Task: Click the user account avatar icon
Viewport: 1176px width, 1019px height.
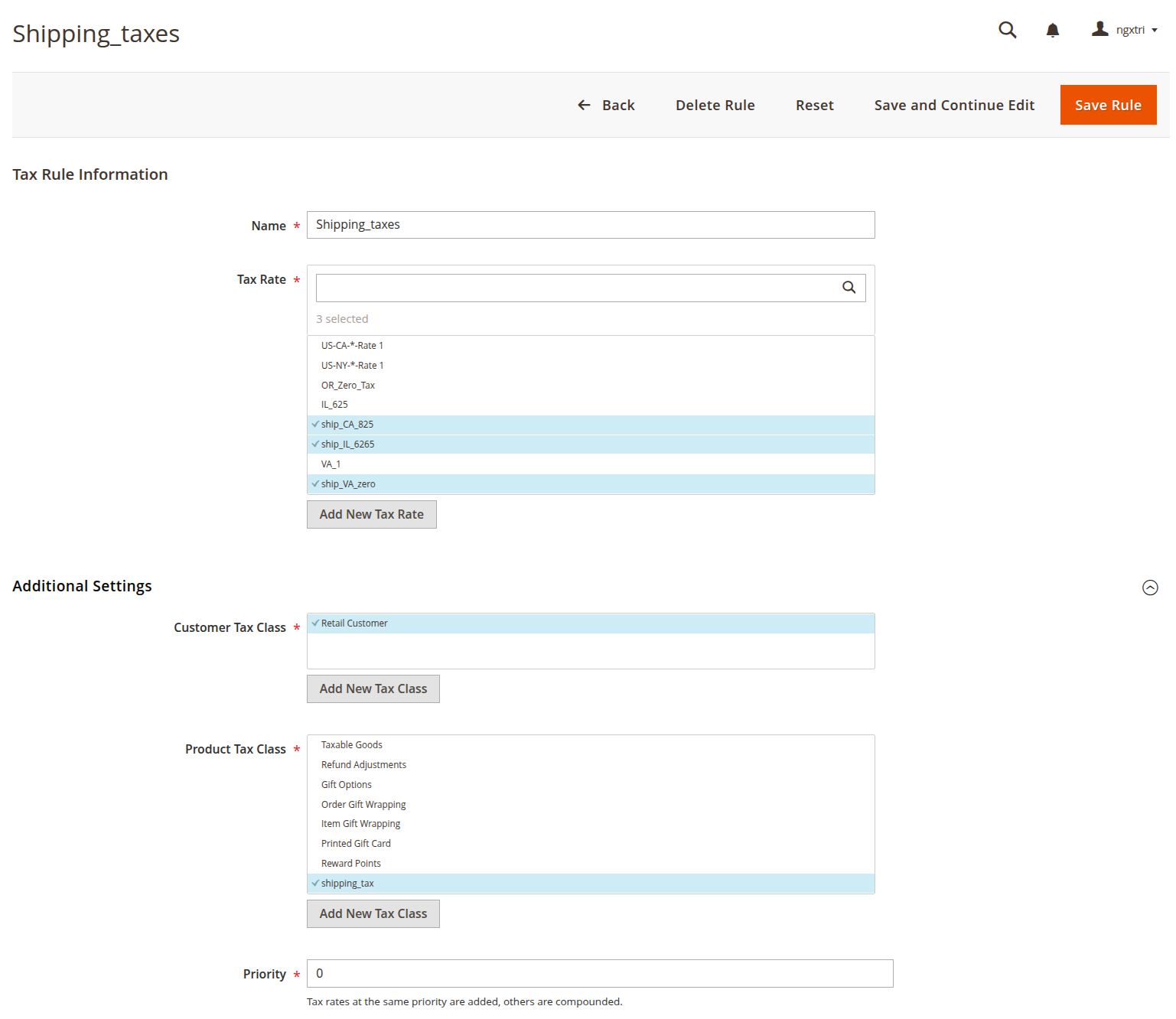Action: (x=1099, y=29)
